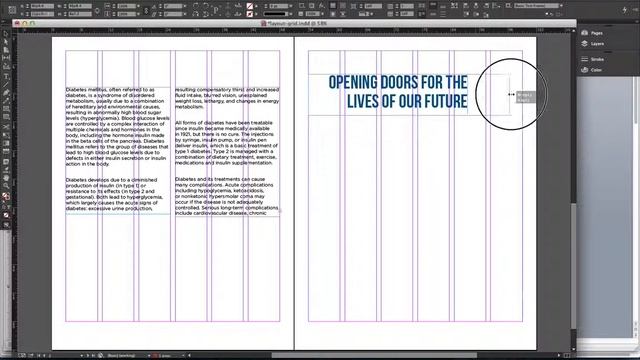Select the Scissors tool
Screen dimensions: 640x360
[6, 127]
